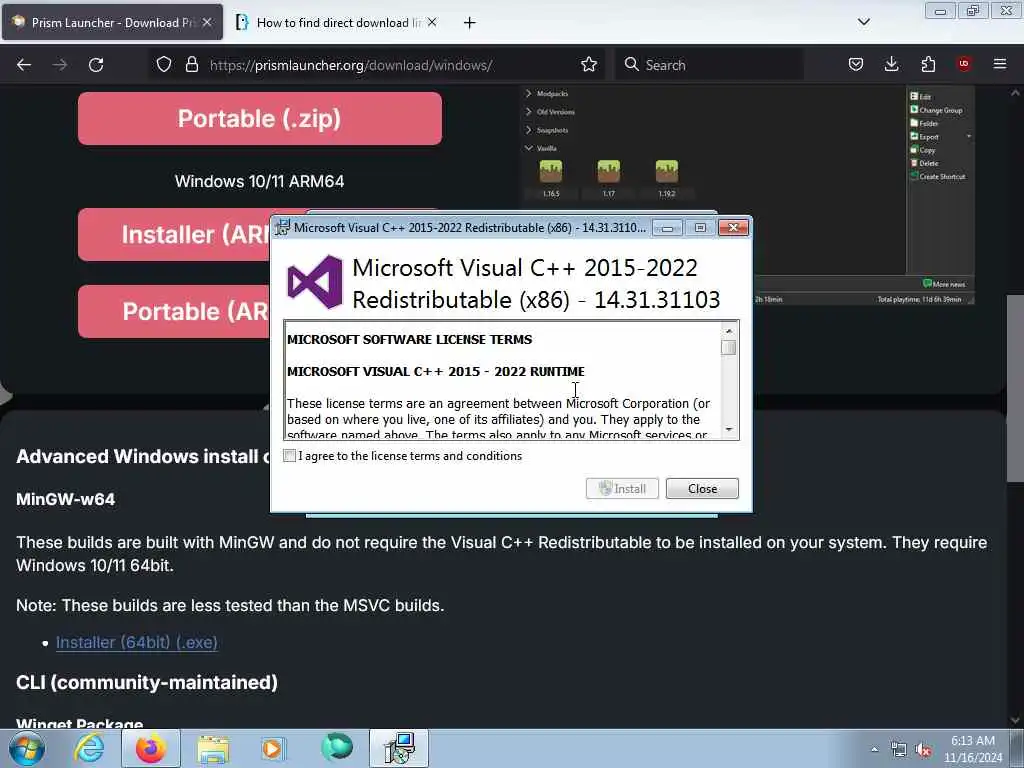Open a new browser tab

pos(470,23)
